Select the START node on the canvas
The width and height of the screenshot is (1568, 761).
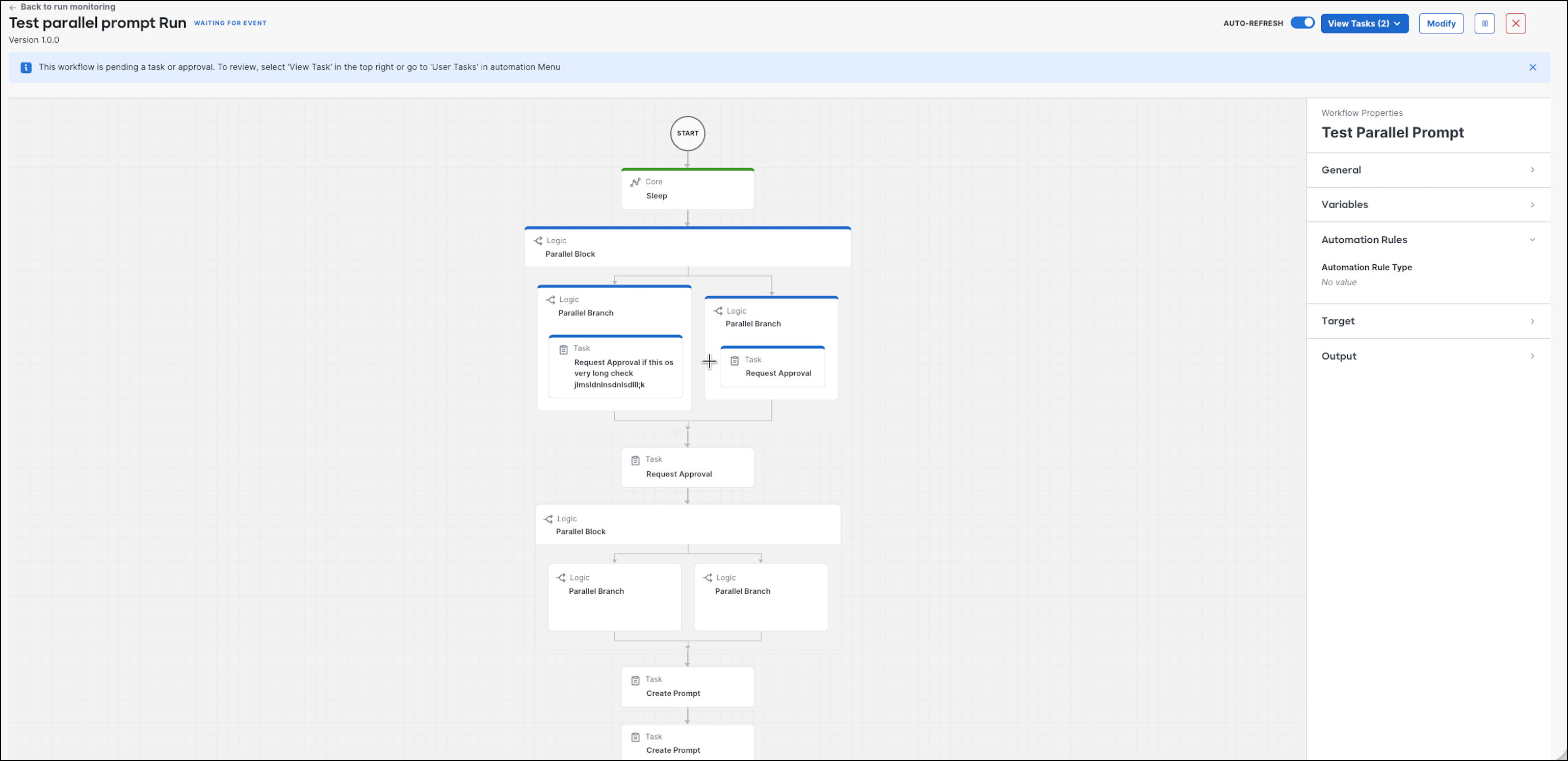pyautogui.click(x=687, y=133)
